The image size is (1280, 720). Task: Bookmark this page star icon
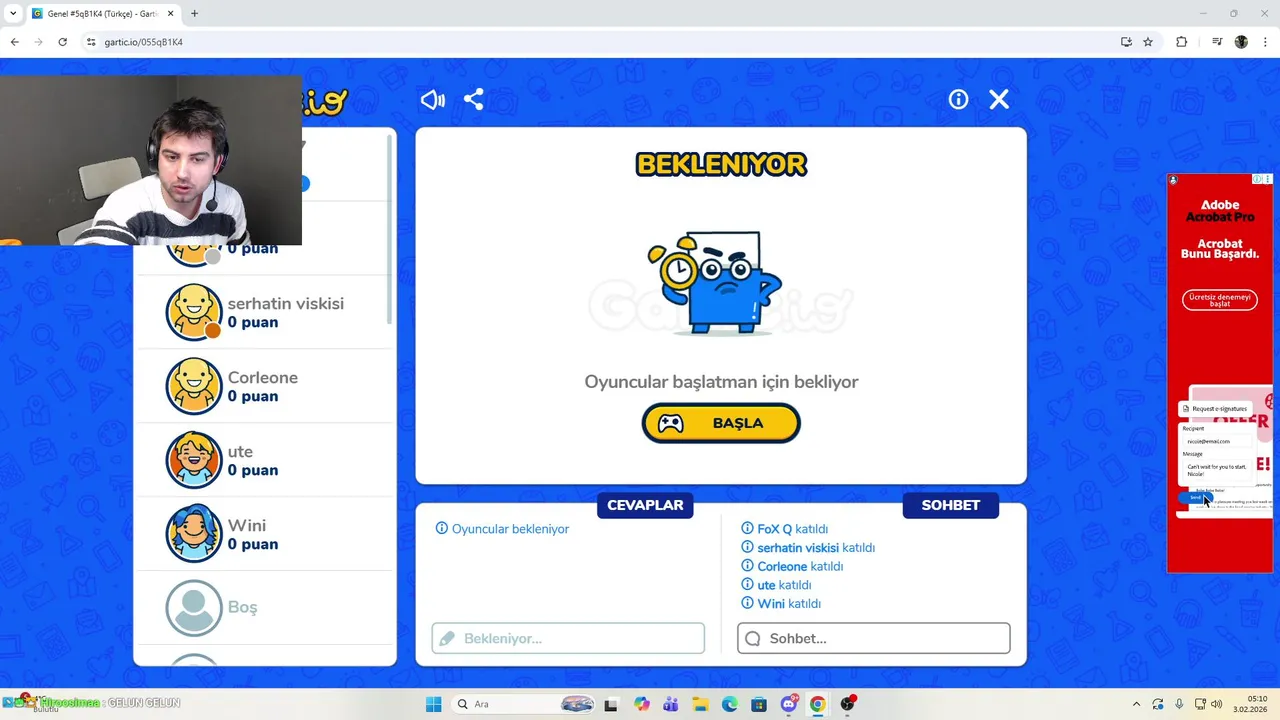tap(1148, 42)
